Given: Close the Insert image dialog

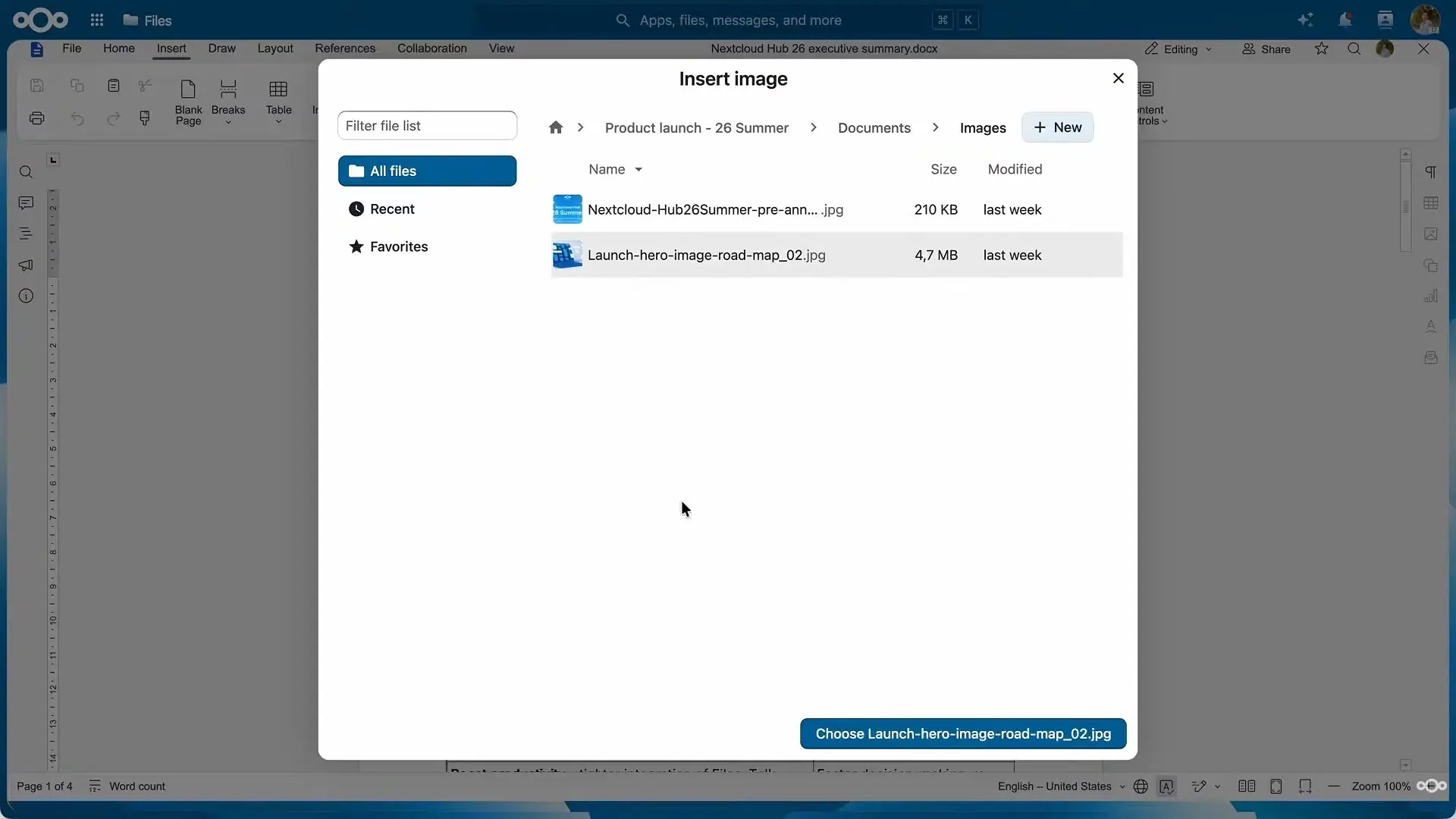Looking at the screenshot, I should click(x=1118, y=78).
